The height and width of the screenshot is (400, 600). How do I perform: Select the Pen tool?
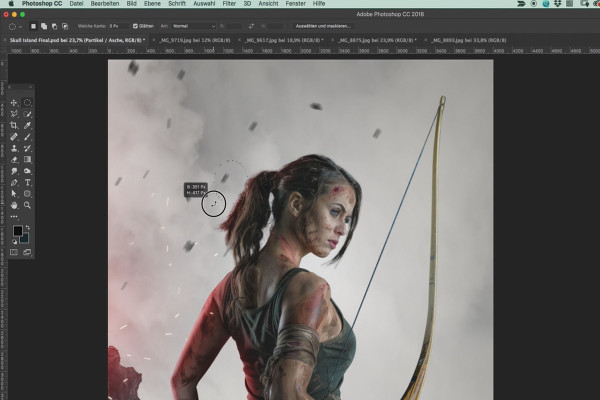click(14, 183)
